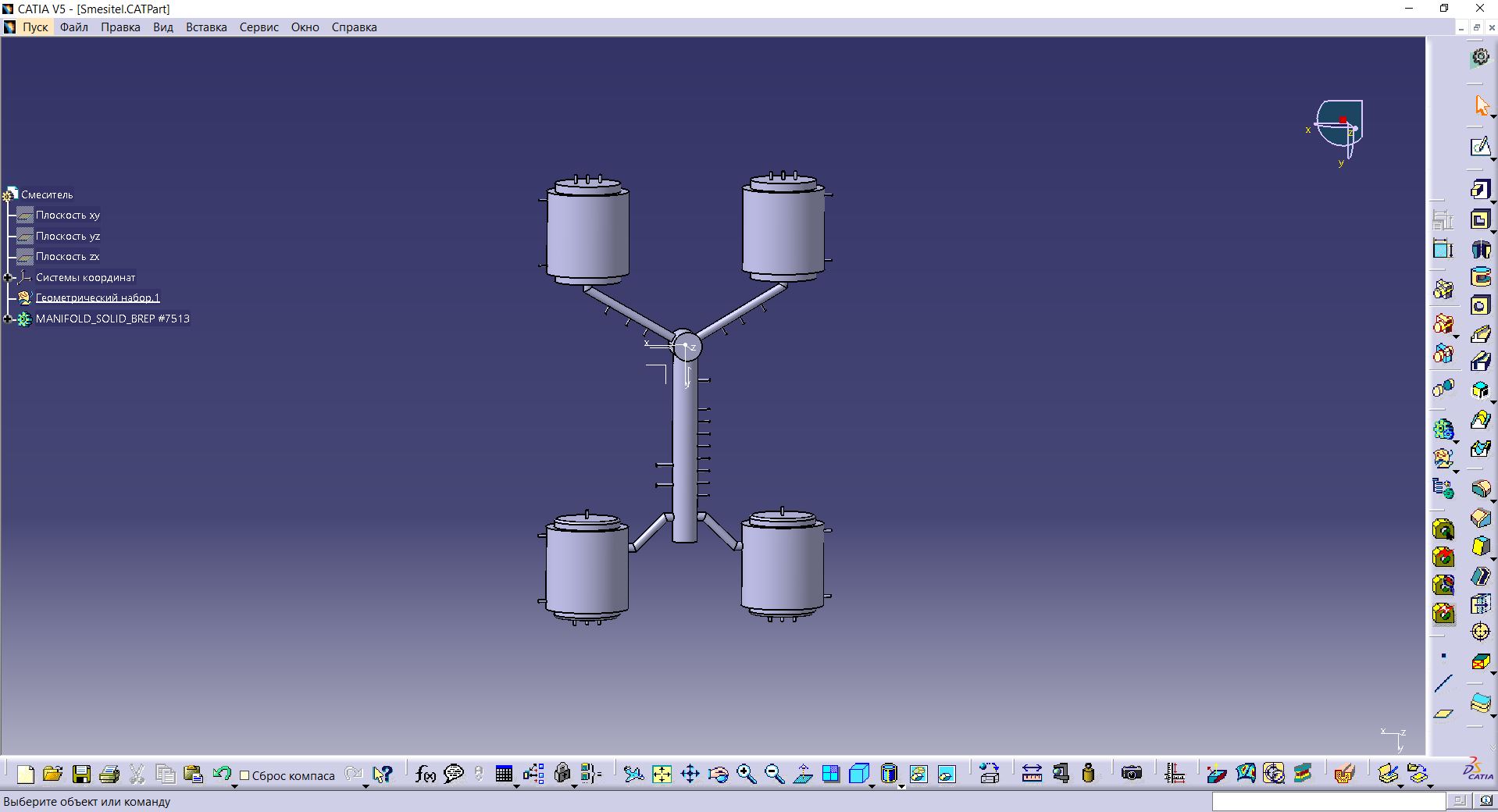Image resolution: width=1498 pixels, height=812 pixels.
Task: Open the Правка menu
Action: [x=120, y=27]
